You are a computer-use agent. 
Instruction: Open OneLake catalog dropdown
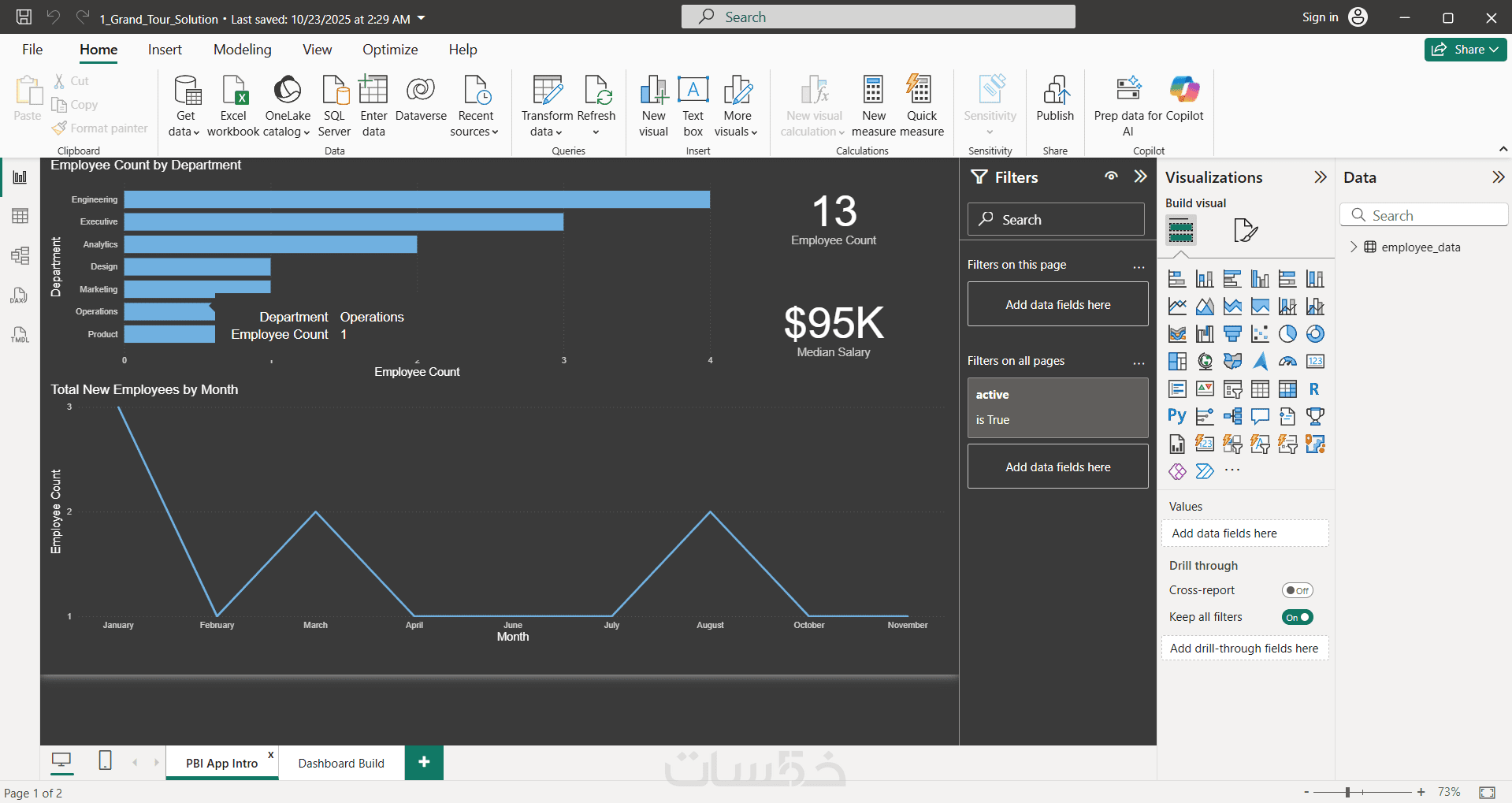[288, 124]
